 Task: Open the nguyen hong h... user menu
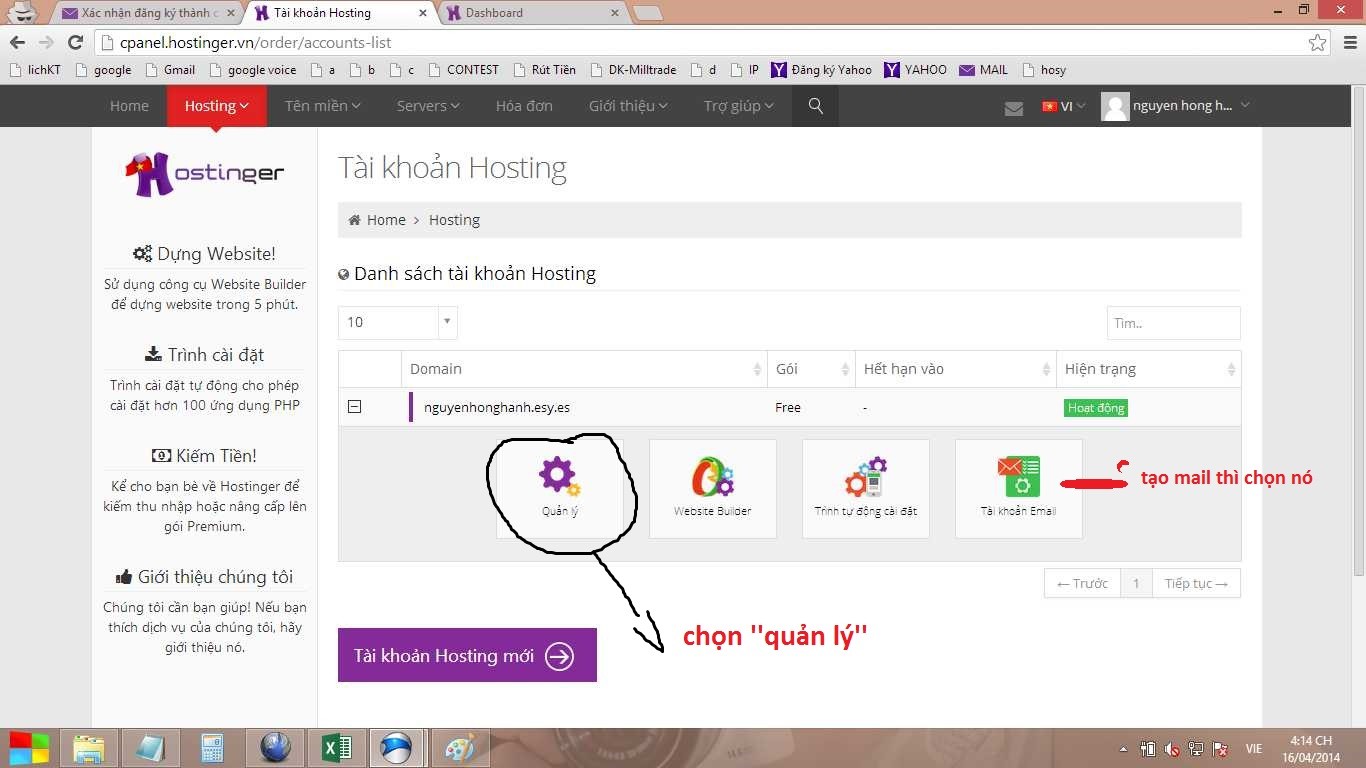point(1176,106)
